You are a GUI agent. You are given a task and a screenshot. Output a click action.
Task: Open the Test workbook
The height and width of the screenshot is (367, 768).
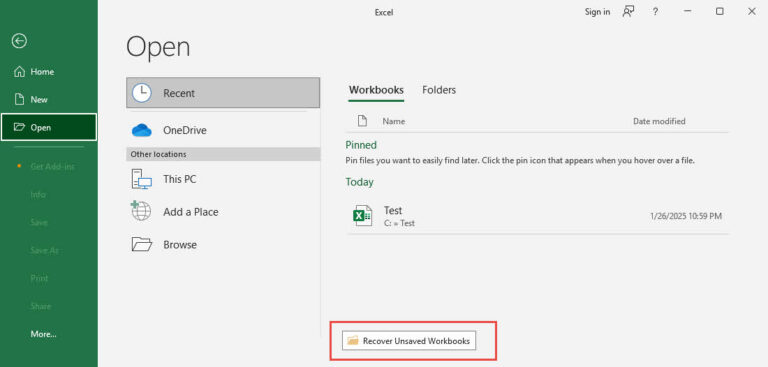click(x=537, y=216)
